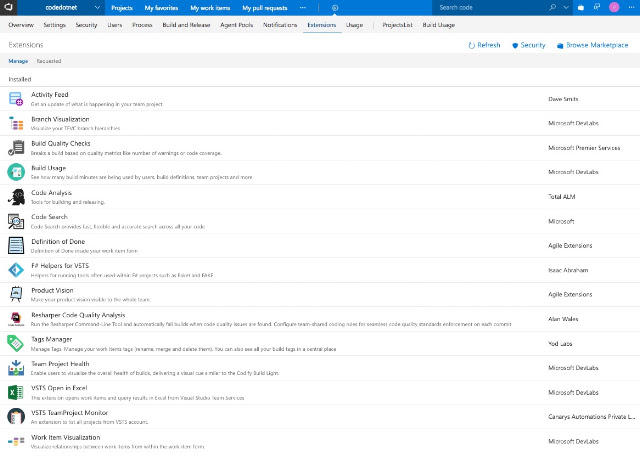
Task: Click in the Search code field
Action: (490, 7)
